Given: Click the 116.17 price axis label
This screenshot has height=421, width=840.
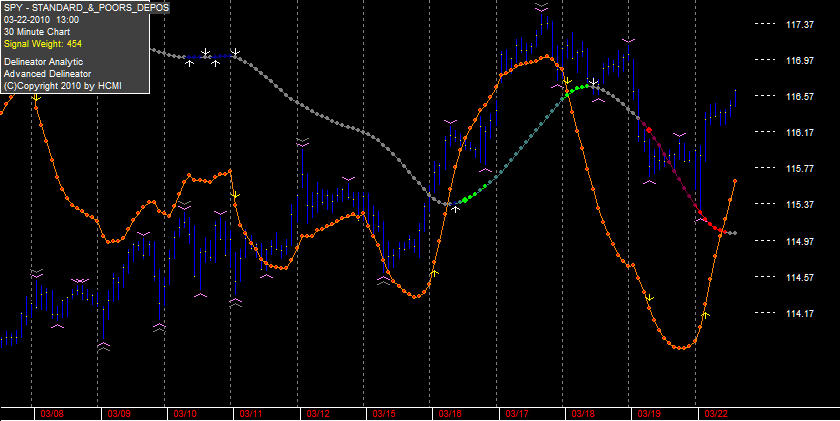Looking at the screenshot, I should [x=799, y=132].
